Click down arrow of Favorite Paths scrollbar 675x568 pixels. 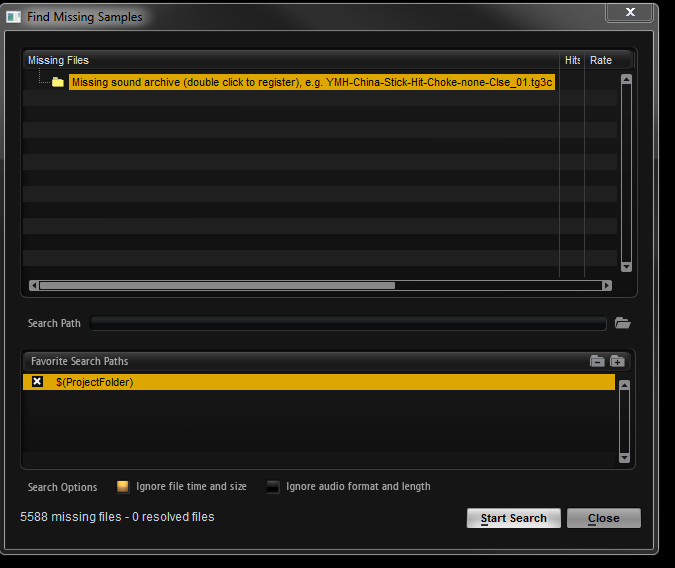(x=624, y=457)
